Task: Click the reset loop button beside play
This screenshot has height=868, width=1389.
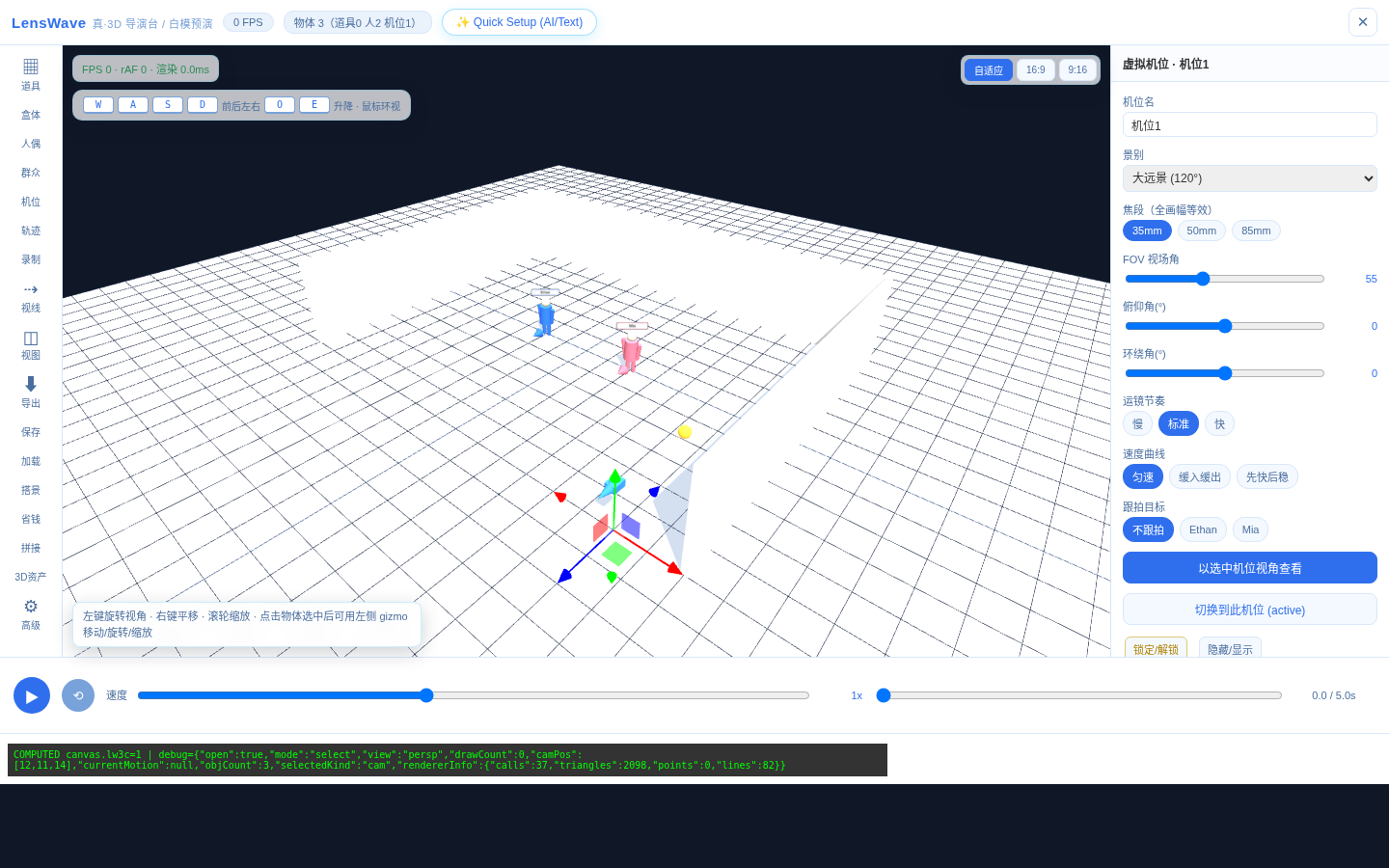Action: tap(78, 695)
